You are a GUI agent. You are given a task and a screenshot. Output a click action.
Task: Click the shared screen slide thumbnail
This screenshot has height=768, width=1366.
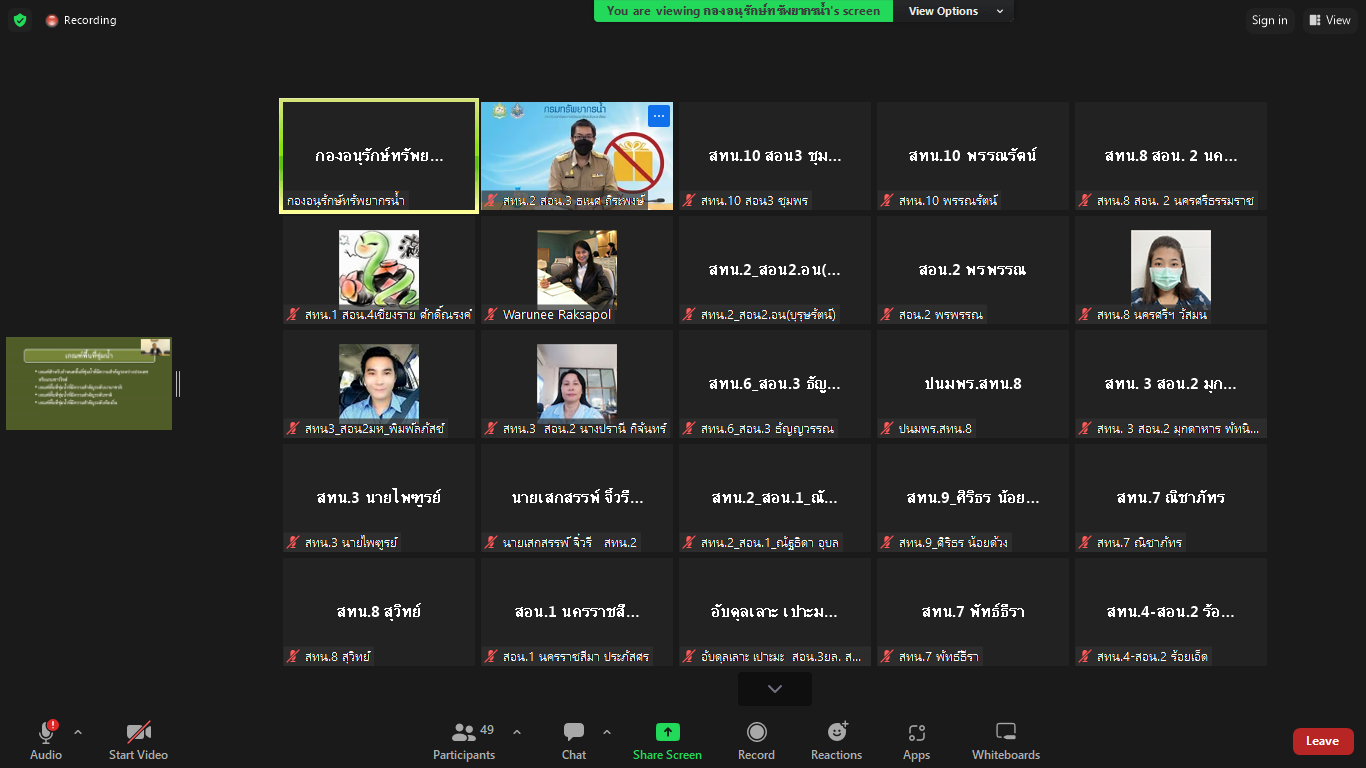click(89, 384)
